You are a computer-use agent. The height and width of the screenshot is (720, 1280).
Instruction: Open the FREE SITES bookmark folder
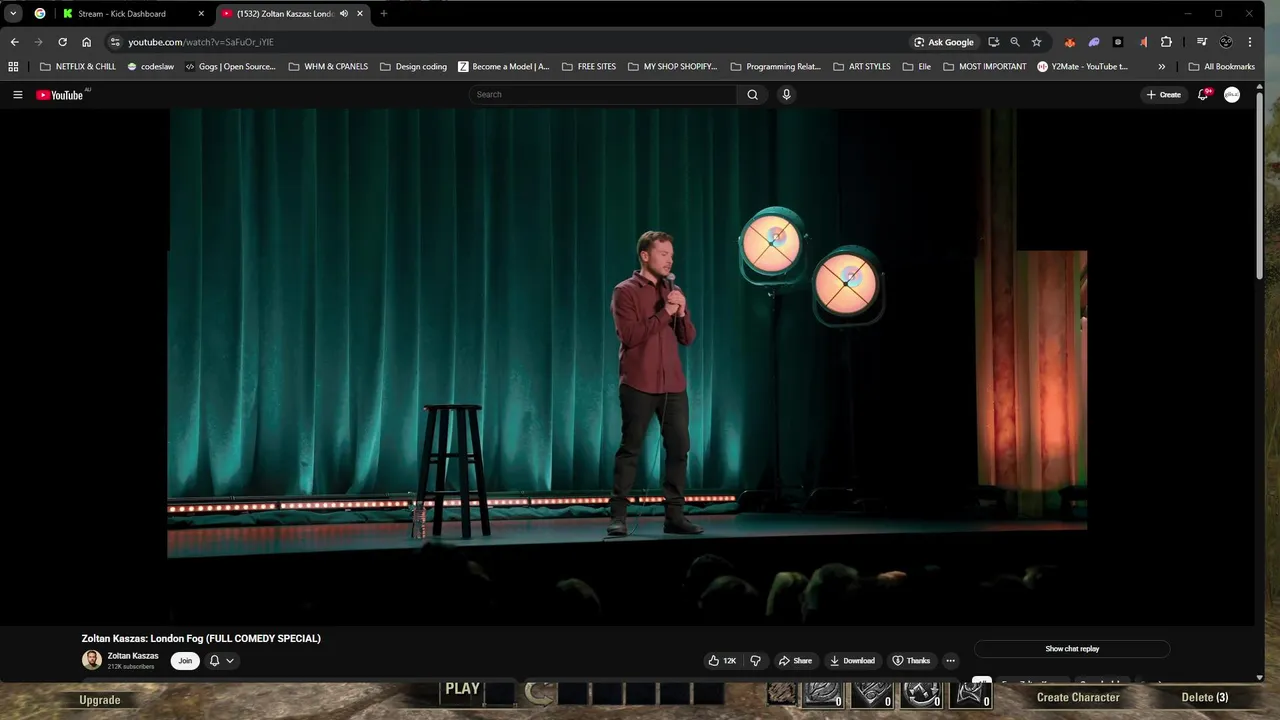[589, 67]
